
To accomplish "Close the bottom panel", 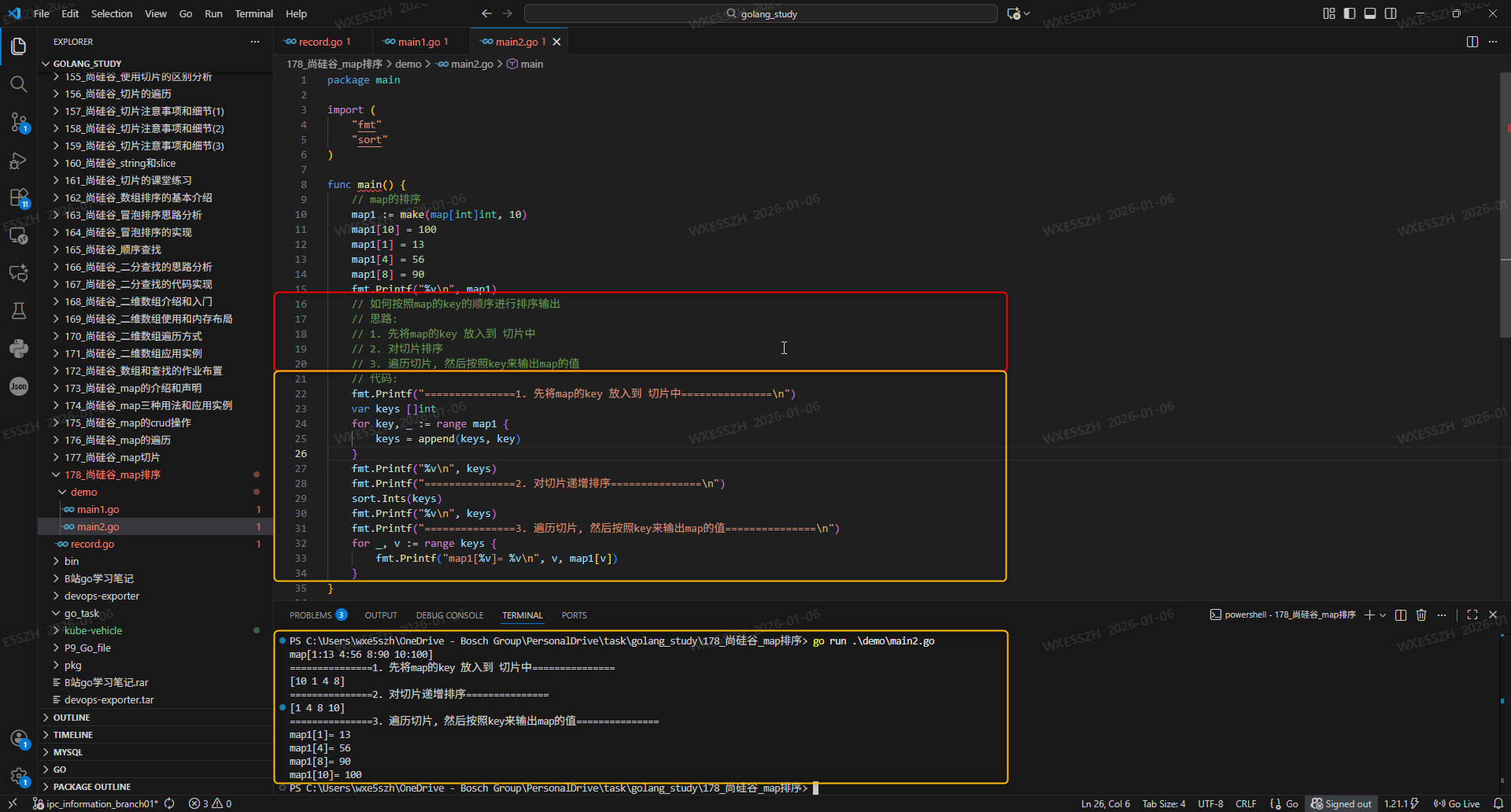I will point(1493,615).
